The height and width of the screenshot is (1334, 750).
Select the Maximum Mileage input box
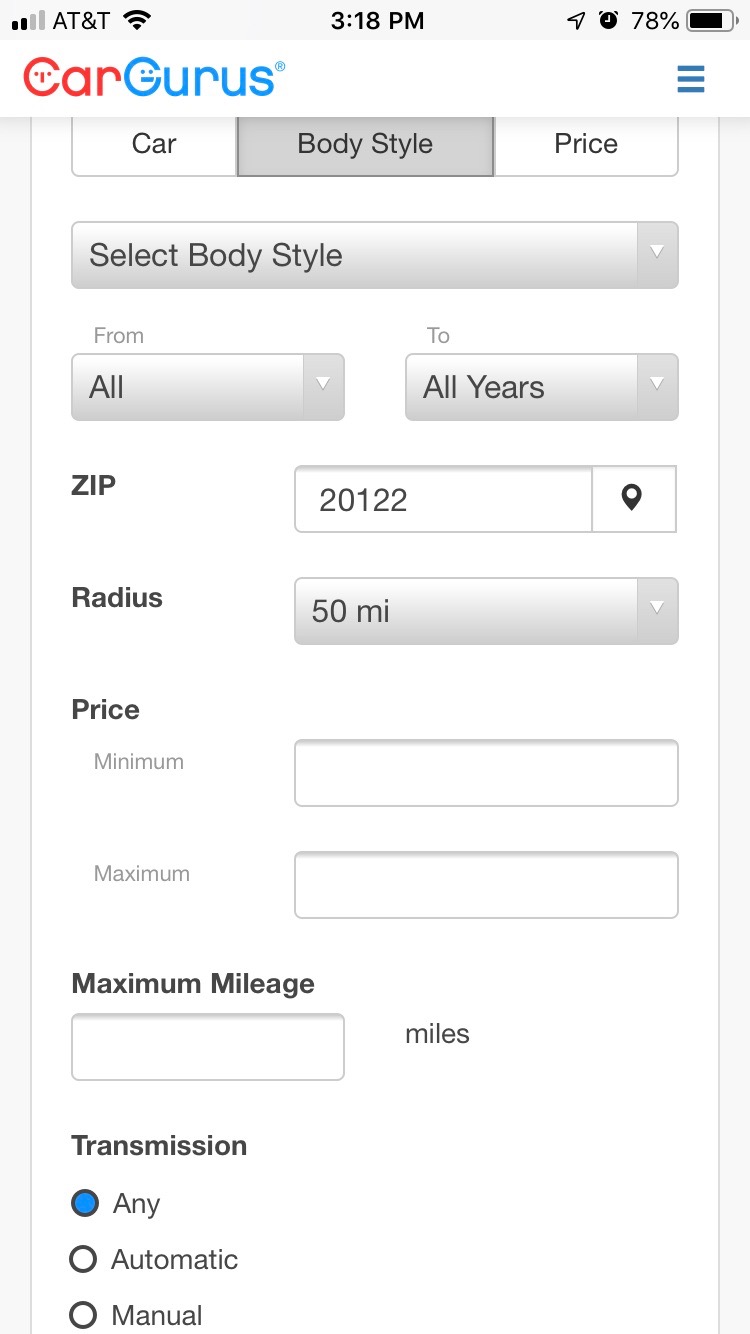pos(207,1046)
